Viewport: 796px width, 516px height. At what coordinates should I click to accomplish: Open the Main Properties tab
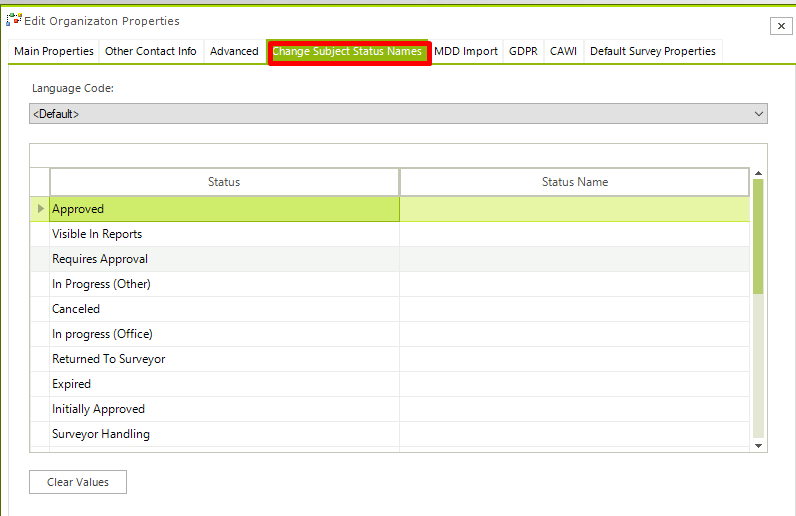[x=54, y=51]
